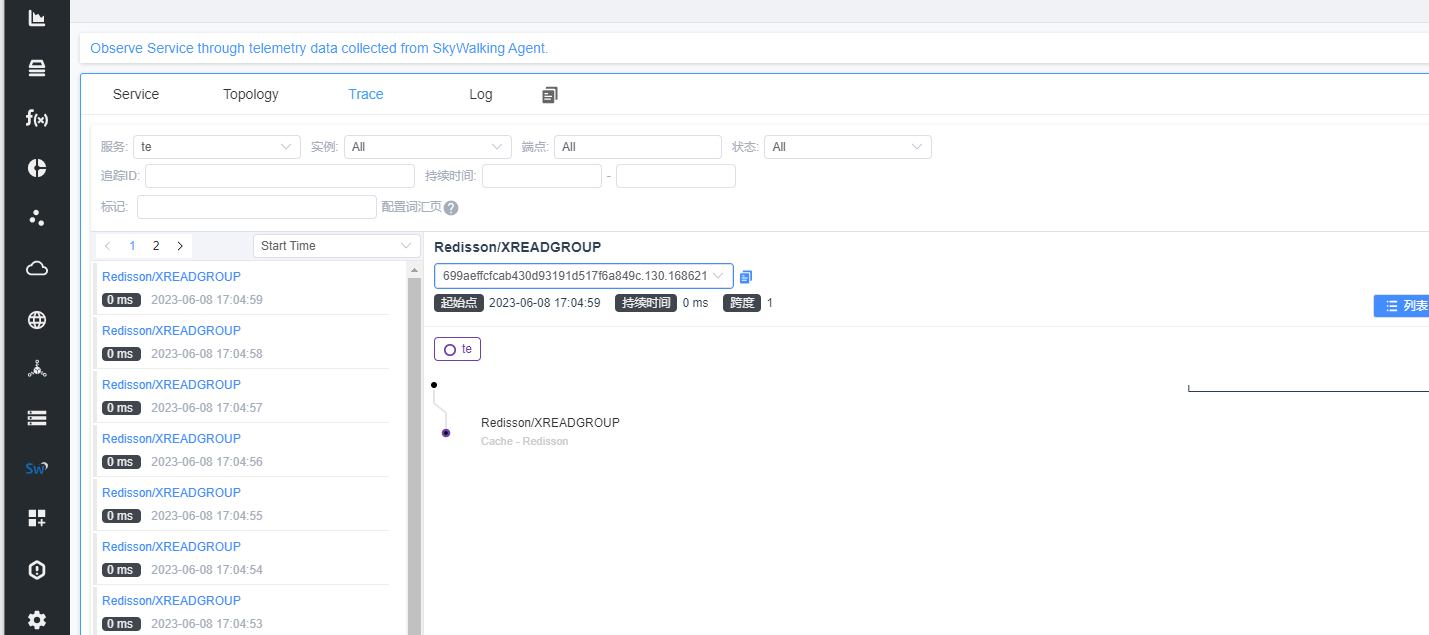Open the SkyWalking Sw self-observability icon

click(x=36, y=468)
